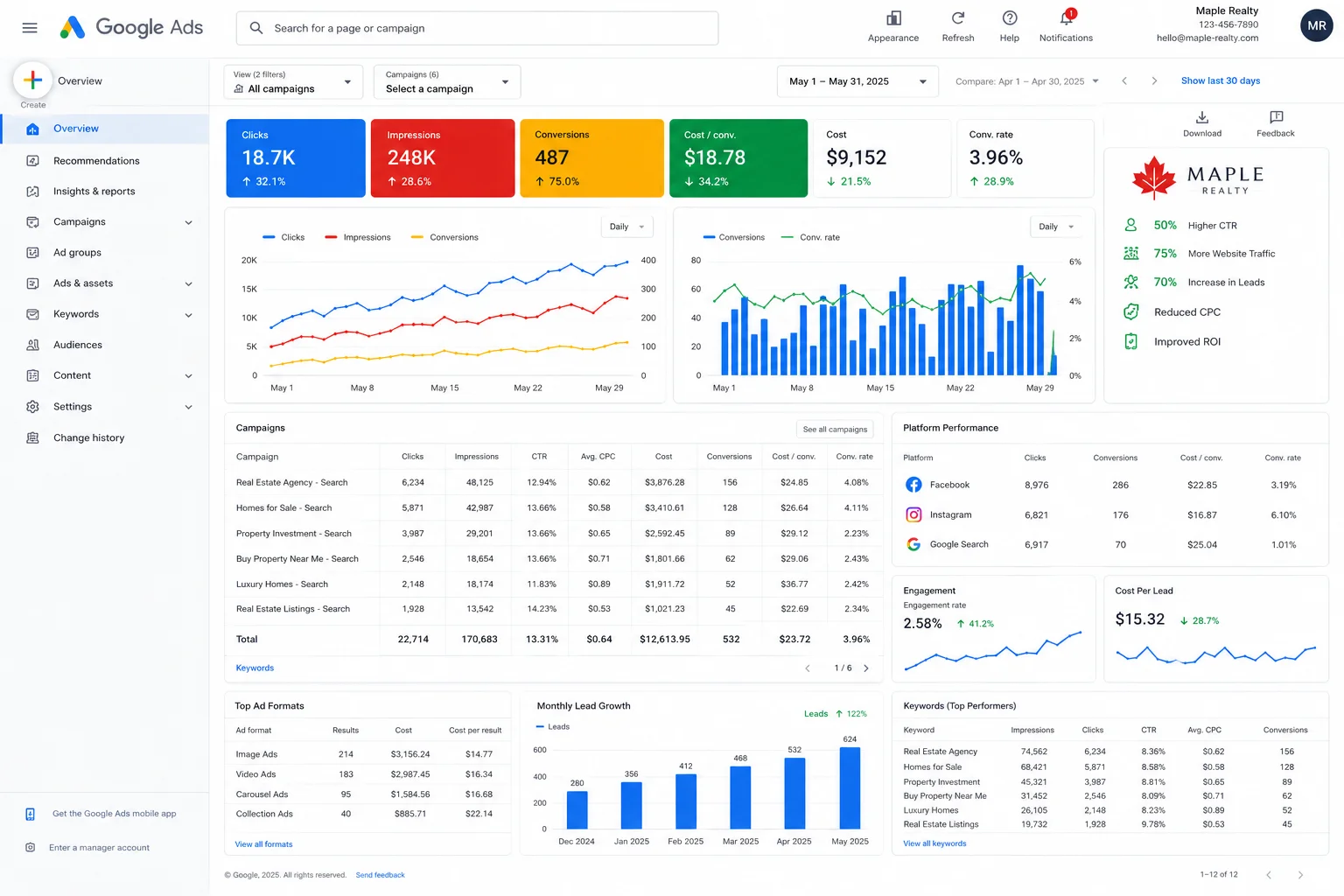1344x896 pixels.
Task: Open the Appearance settings icon
Action: pos(893,18)
